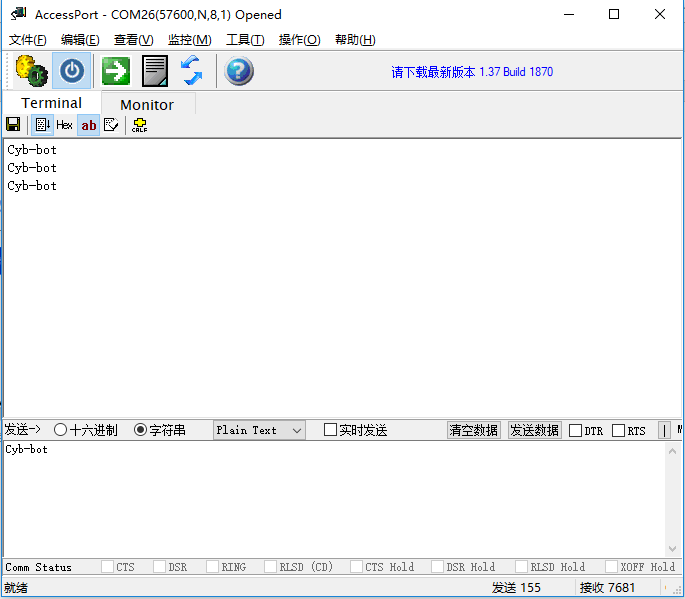
Task: Click the 发送 155 status bar counter
Action: click(516, 588)
